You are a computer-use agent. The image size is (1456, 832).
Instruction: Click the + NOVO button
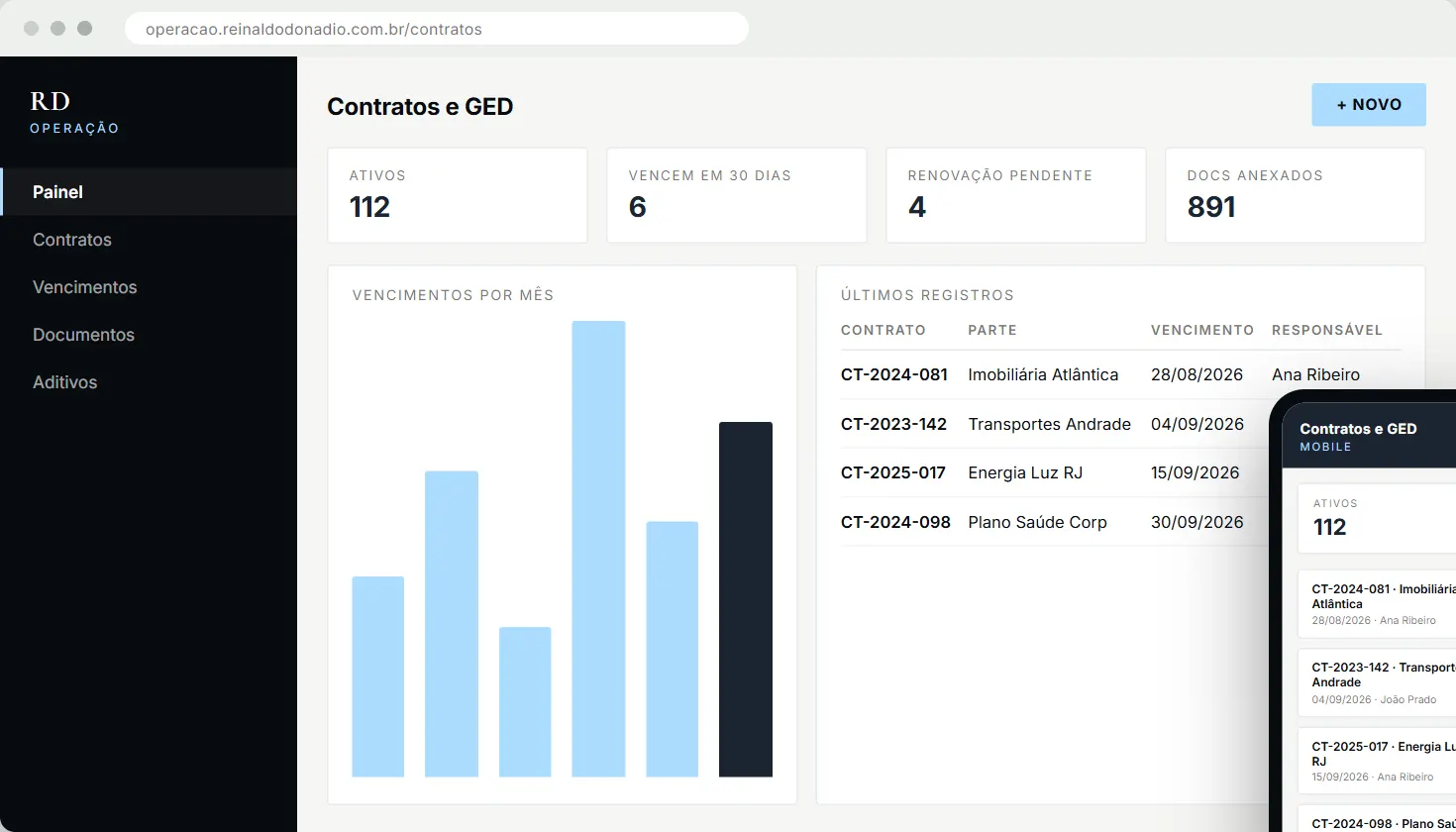click(1369, 105)
